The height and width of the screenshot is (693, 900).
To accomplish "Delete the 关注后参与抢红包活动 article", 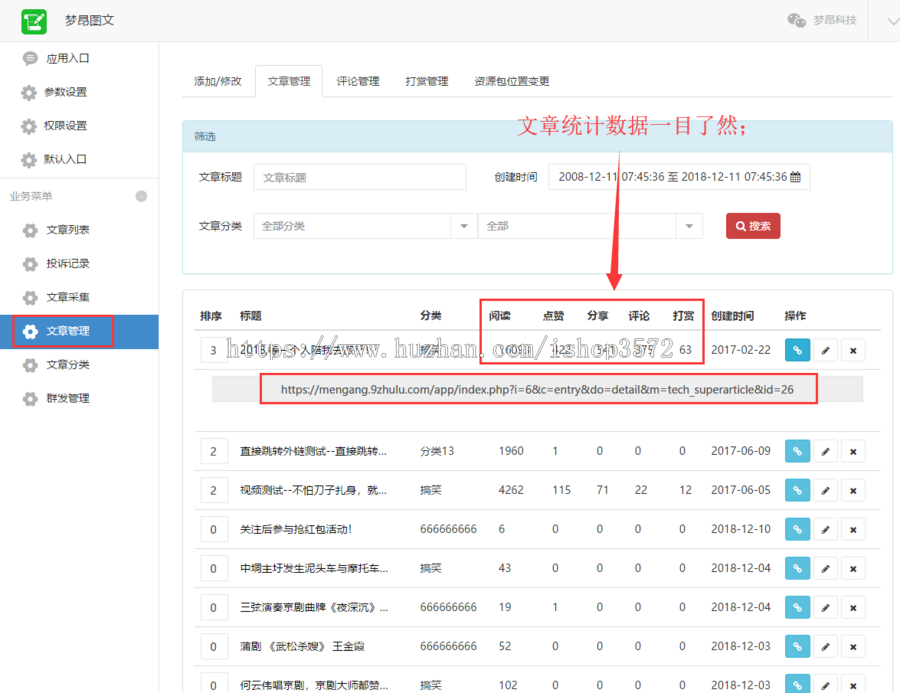I will (853, 529).
